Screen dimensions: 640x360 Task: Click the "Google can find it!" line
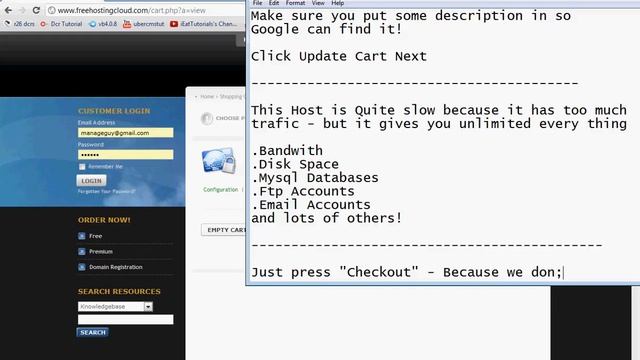(327, 29)
